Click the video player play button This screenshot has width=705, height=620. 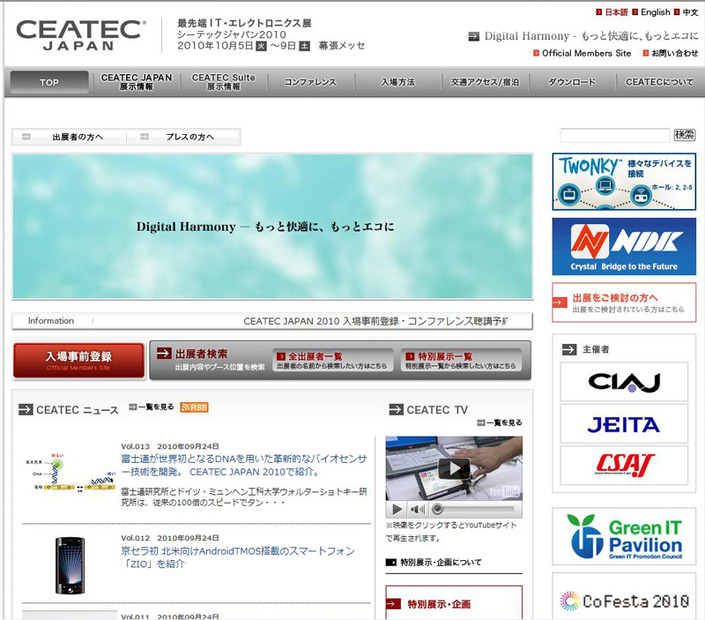click(x=397, y=509)
